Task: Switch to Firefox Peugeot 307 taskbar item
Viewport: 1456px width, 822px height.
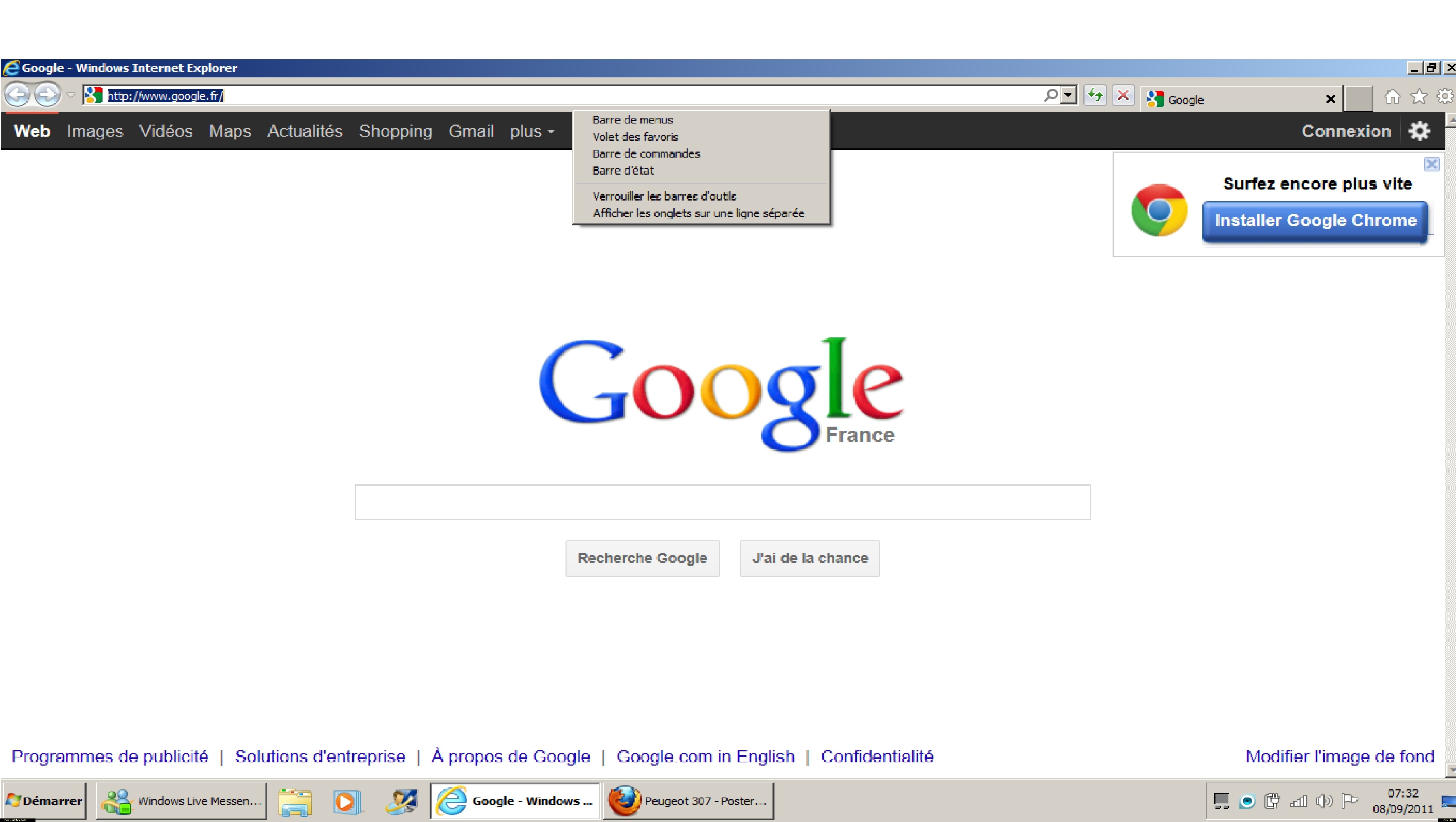Action: [x=688, y=800]
